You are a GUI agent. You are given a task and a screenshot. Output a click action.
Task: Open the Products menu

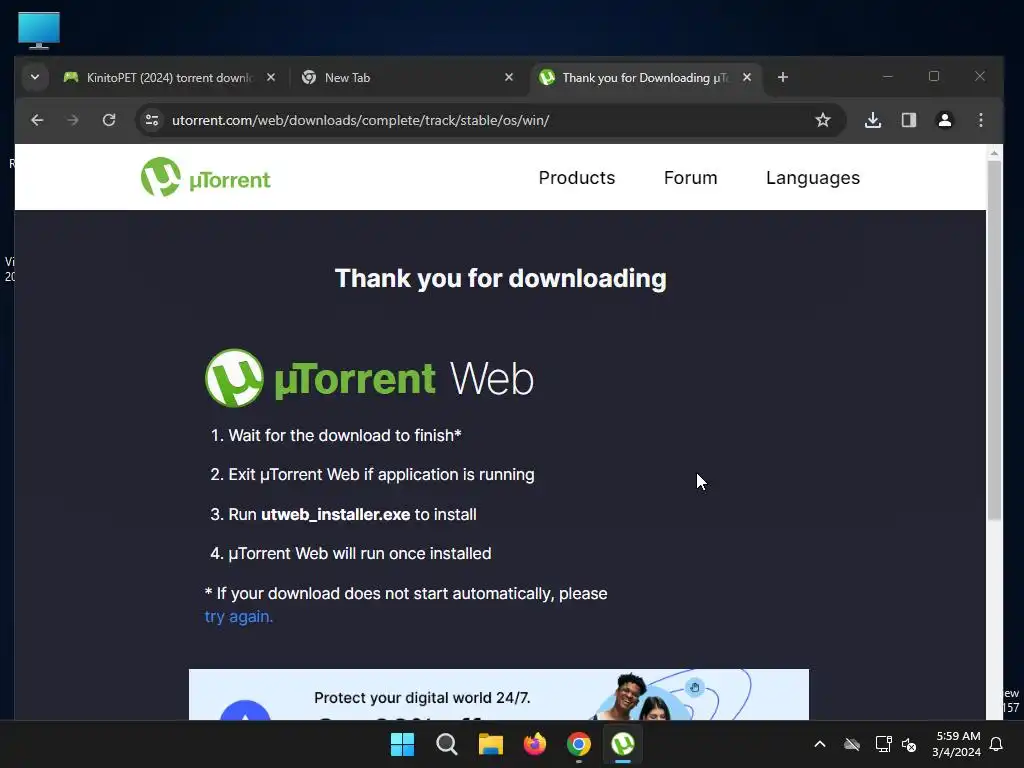point(577,178)
